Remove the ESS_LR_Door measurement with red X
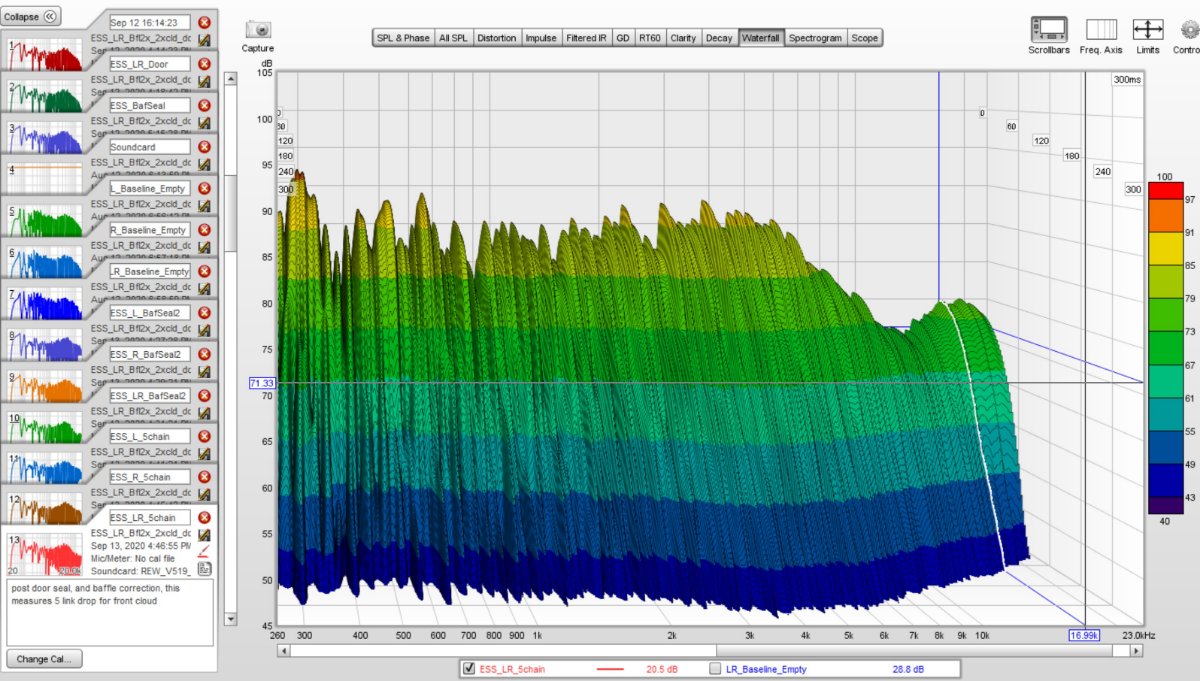The image size is (1200, 681). (204, 64)
